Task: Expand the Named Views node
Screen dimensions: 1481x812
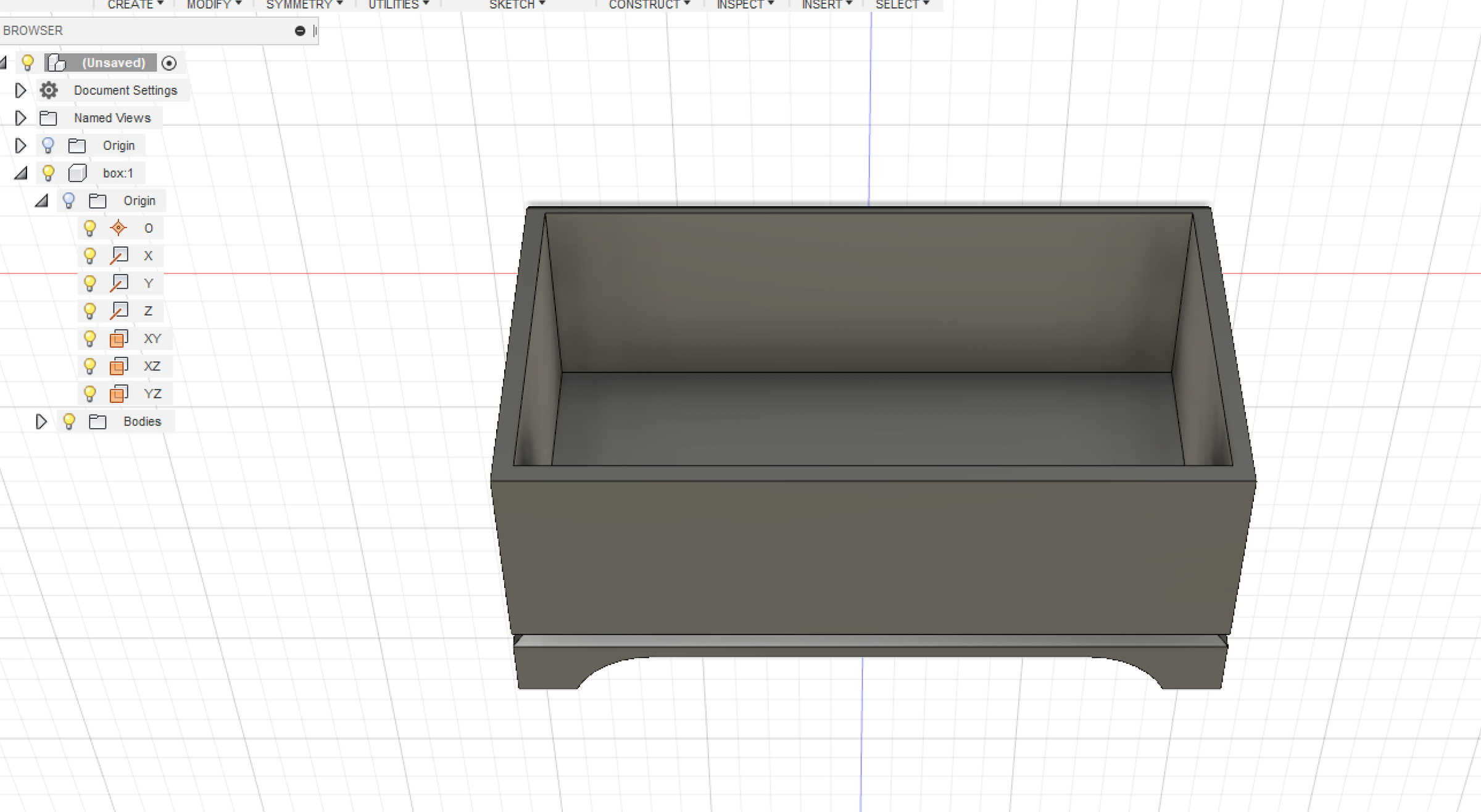Action: coord(20,118)
